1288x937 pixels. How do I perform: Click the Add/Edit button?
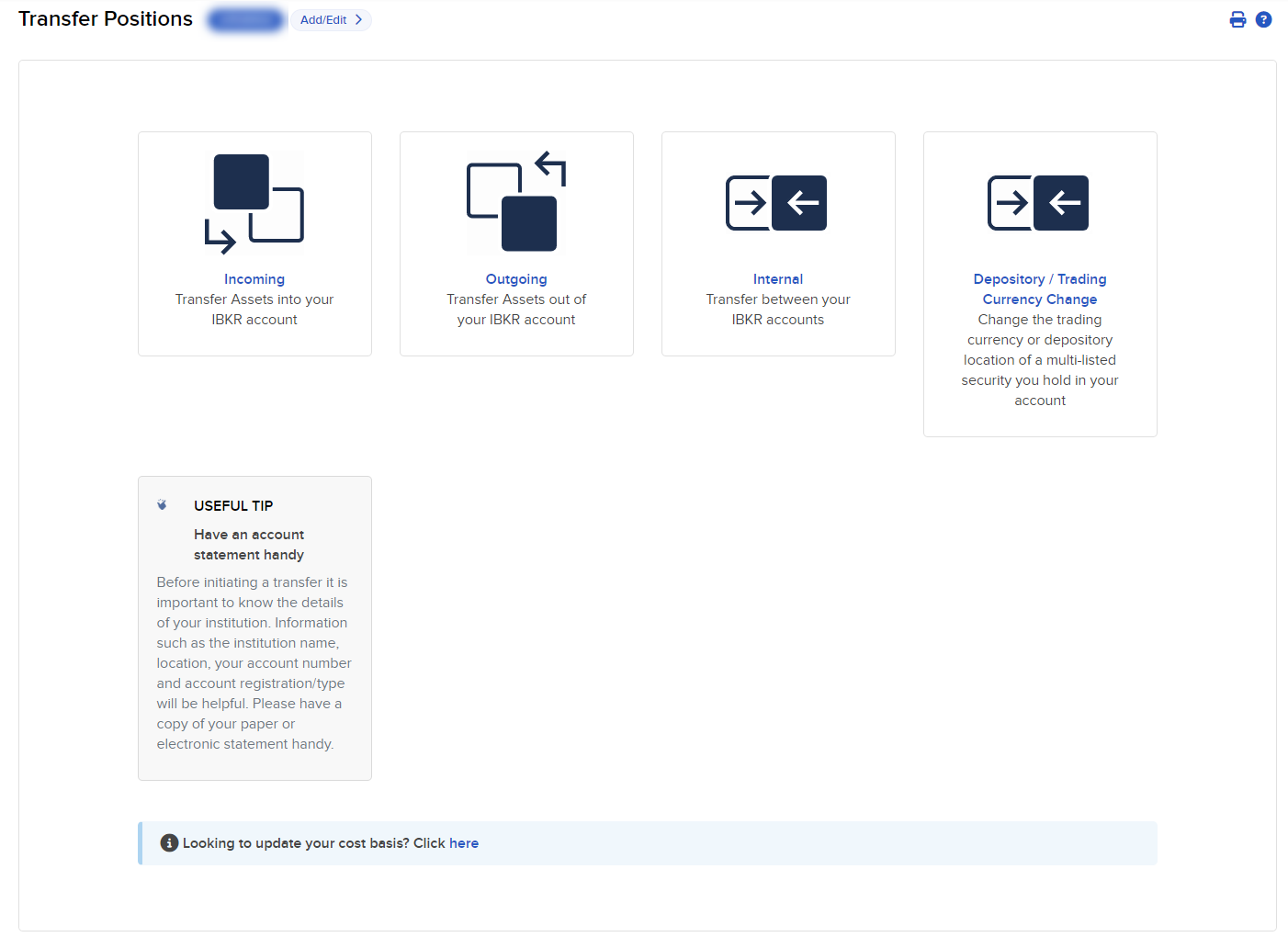[331, 19]
